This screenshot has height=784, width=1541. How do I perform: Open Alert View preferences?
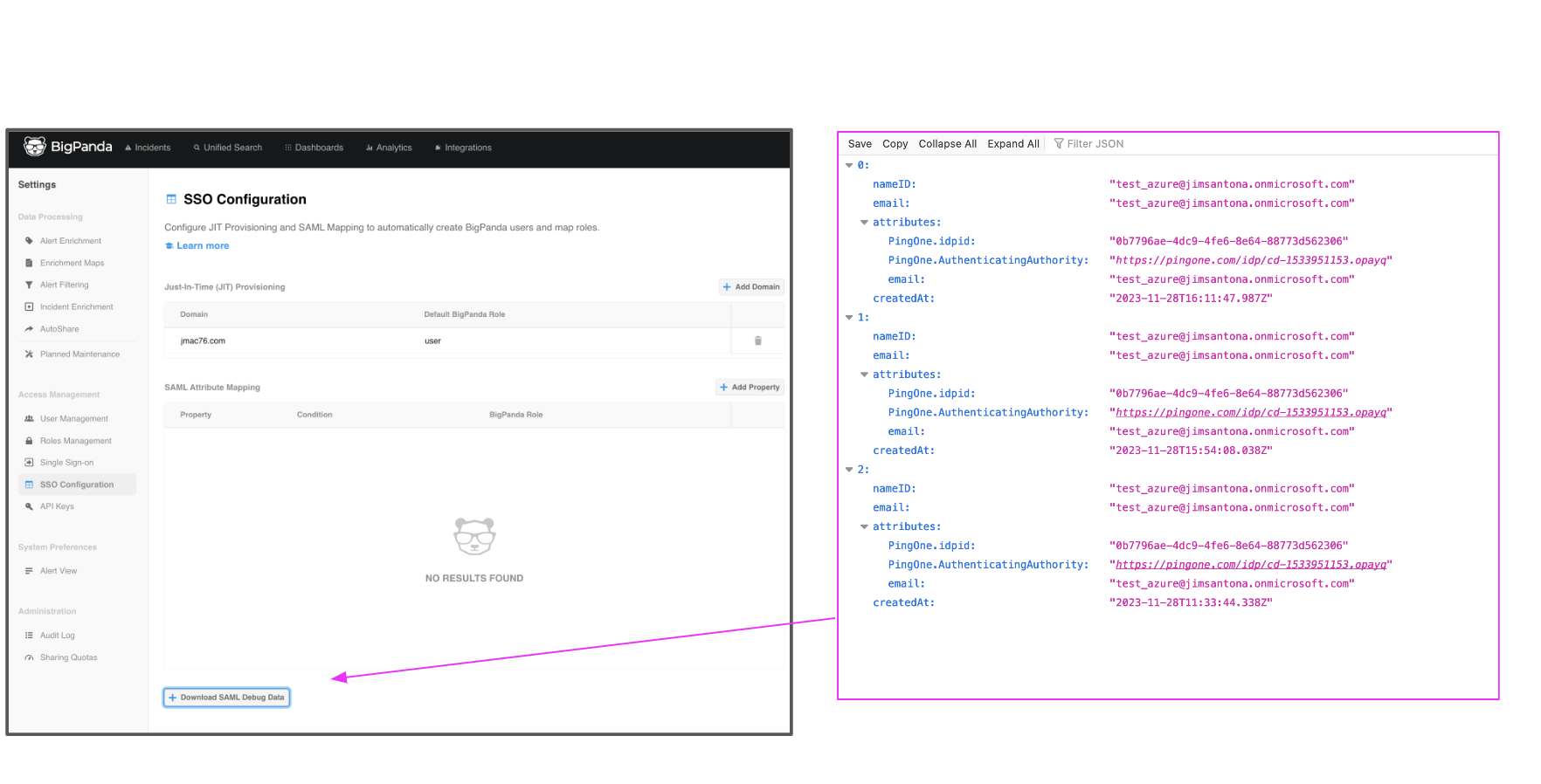coord(59,571)
